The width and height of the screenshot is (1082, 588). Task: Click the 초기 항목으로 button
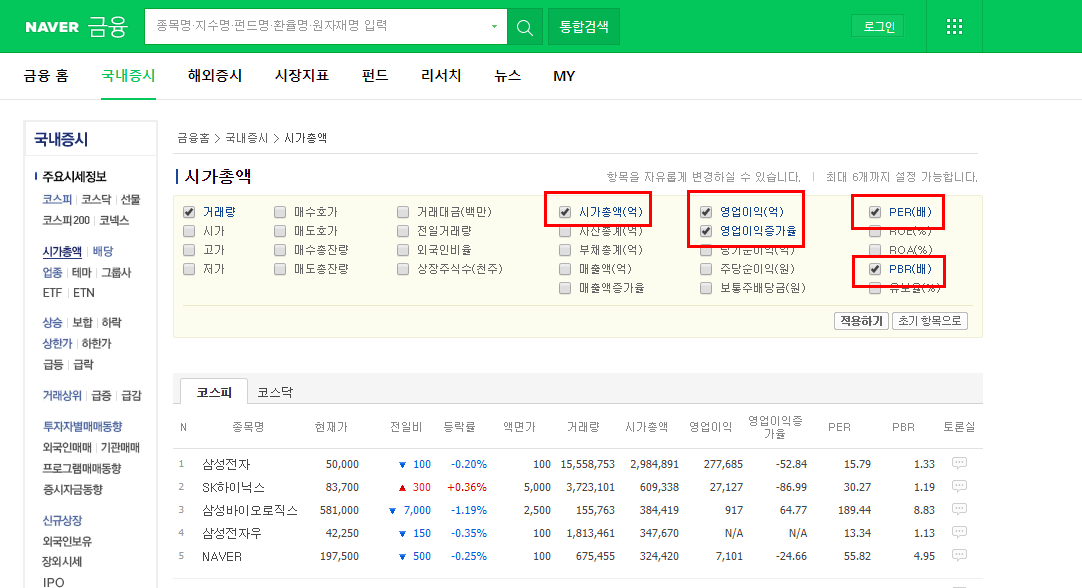tap(929, 321)
